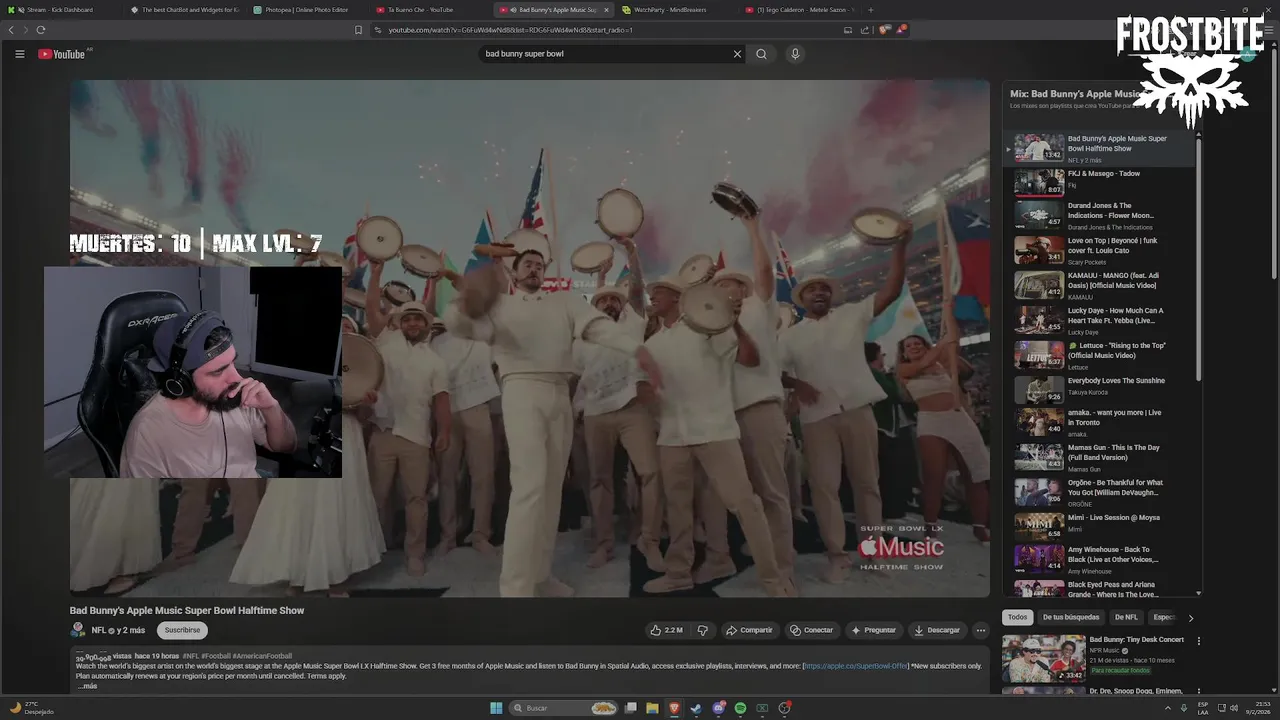
Task: Switch to Stream - Kick Dashboard tab
Action: (60, 10)
